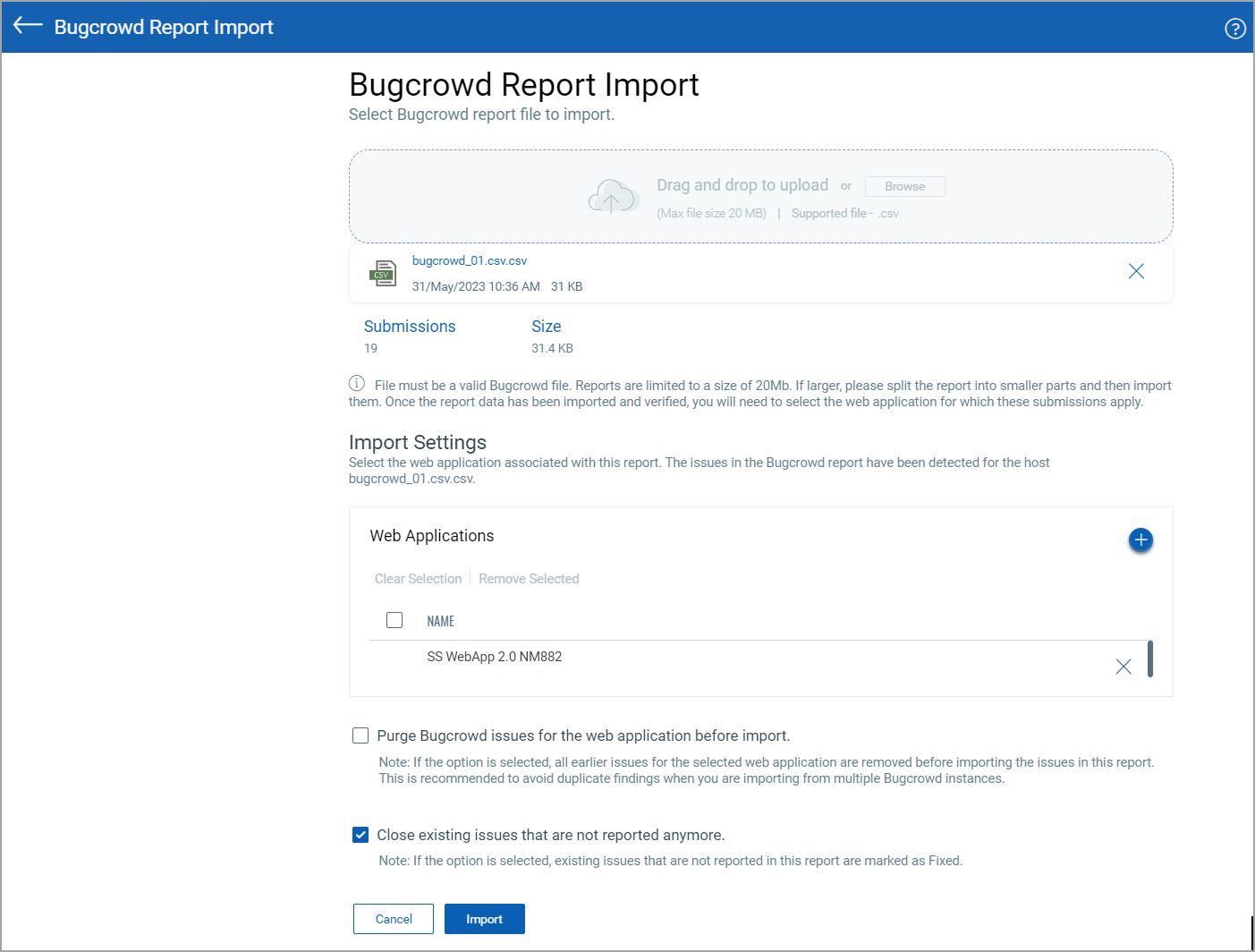Click Remove Selected link
This screenshot has width=1255, height=952.
(529, 579)
